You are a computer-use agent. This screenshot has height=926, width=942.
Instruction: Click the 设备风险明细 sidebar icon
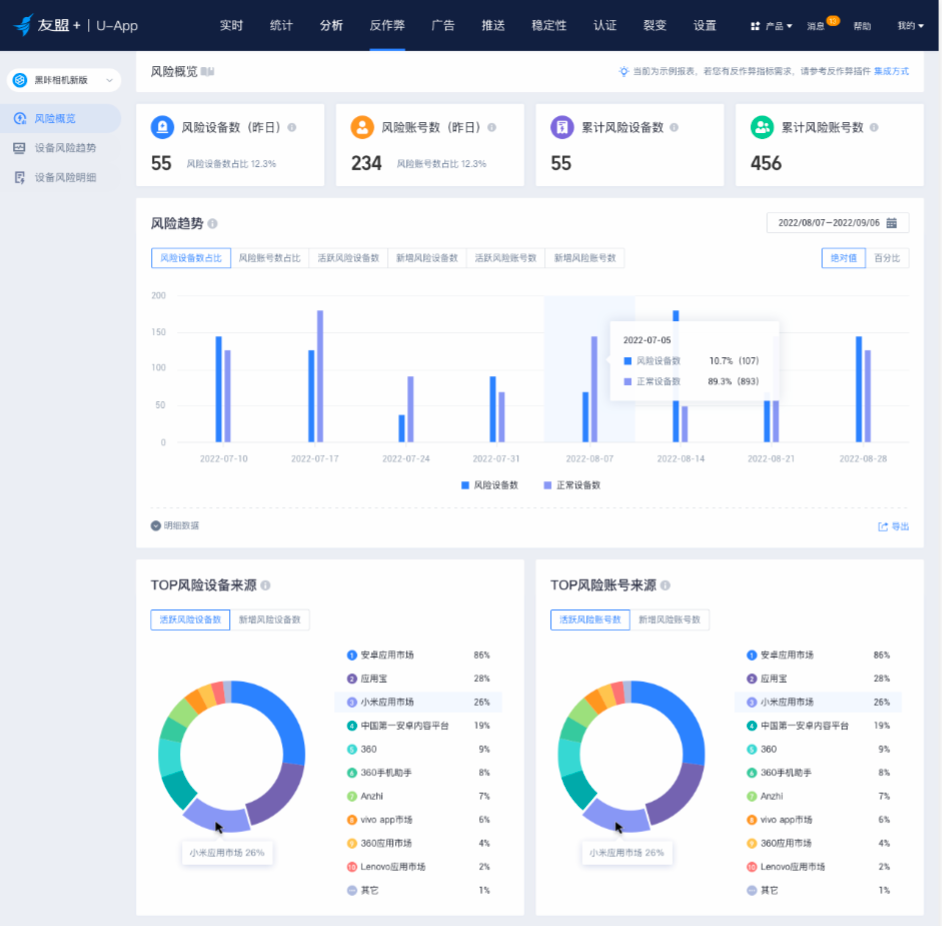pyautogui.click(x=19, y=177)
